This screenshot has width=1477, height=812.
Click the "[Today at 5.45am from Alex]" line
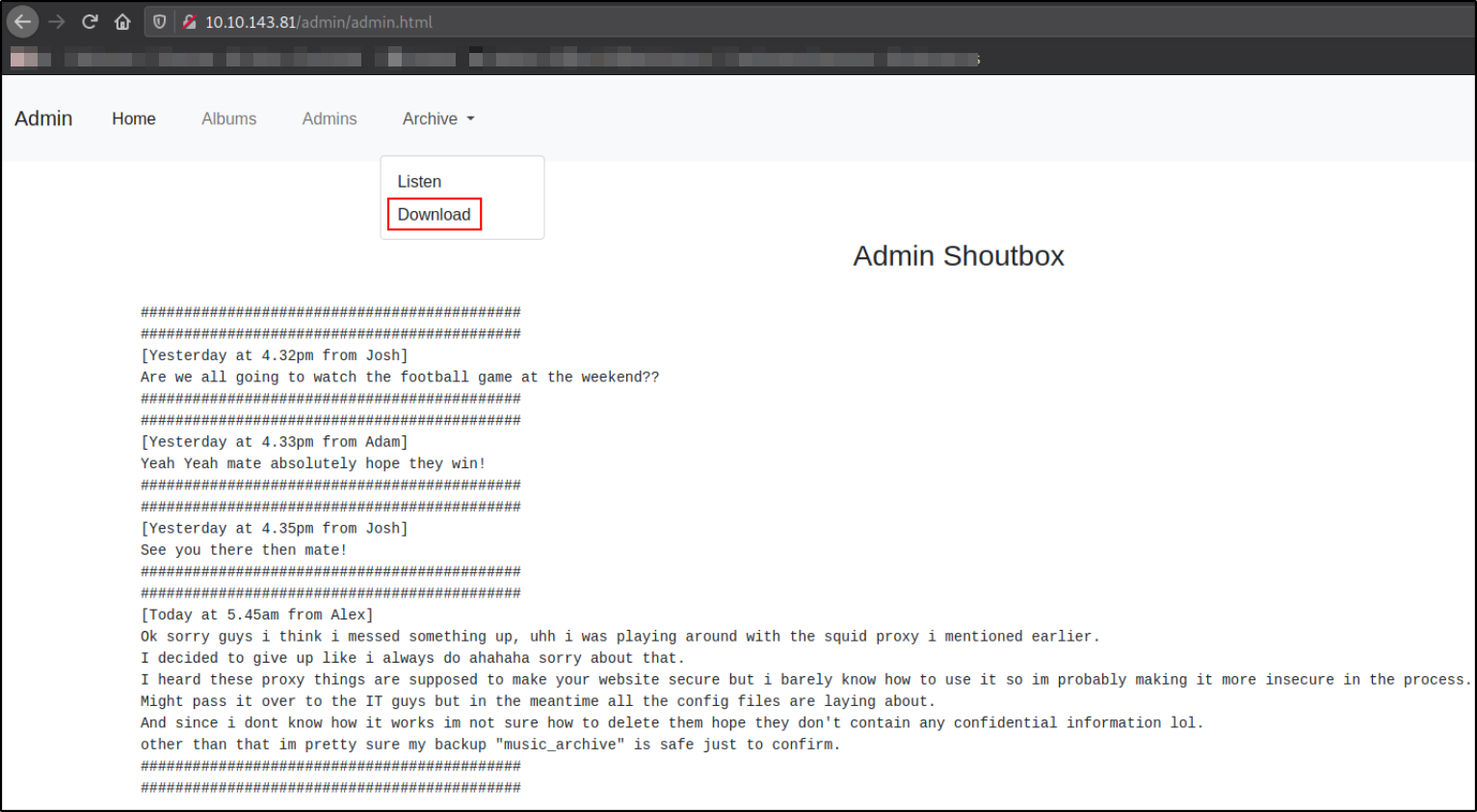[x=257, y=615]
